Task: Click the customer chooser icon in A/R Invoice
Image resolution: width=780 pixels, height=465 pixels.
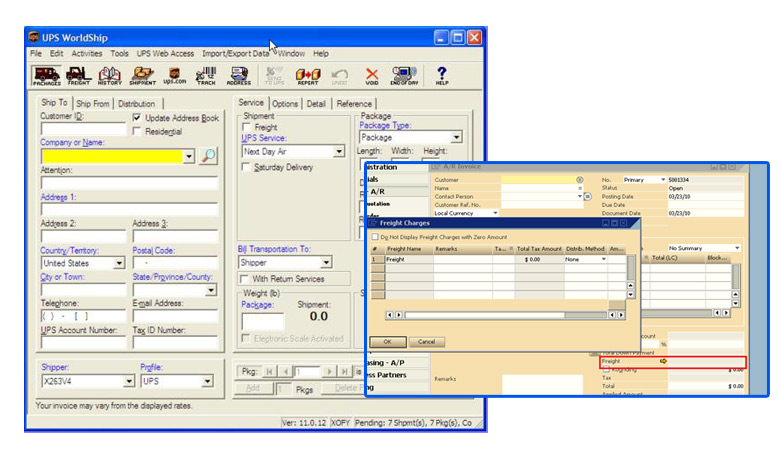Action: click(x=580, y=180)
